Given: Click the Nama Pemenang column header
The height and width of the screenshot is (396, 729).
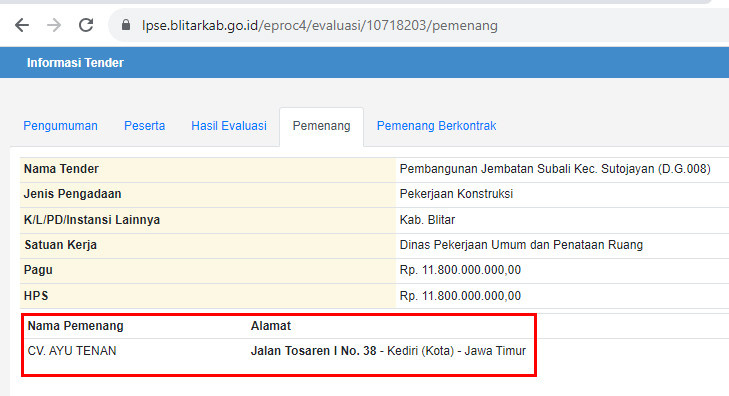Looking at the screenshot, I should pos(75,326).
